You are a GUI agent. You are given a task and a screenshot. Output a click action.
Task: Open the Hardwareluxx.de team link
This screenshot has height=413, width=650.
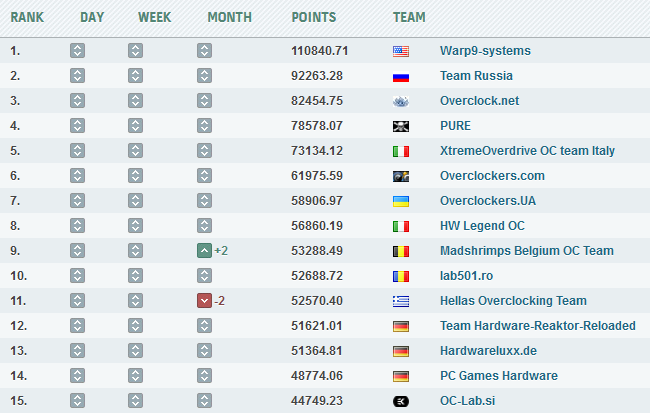[488, 351]
